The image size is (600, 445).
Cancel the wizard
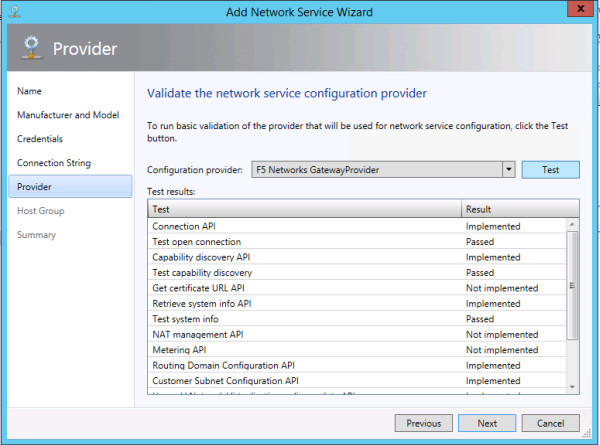(x=550, y=423)
